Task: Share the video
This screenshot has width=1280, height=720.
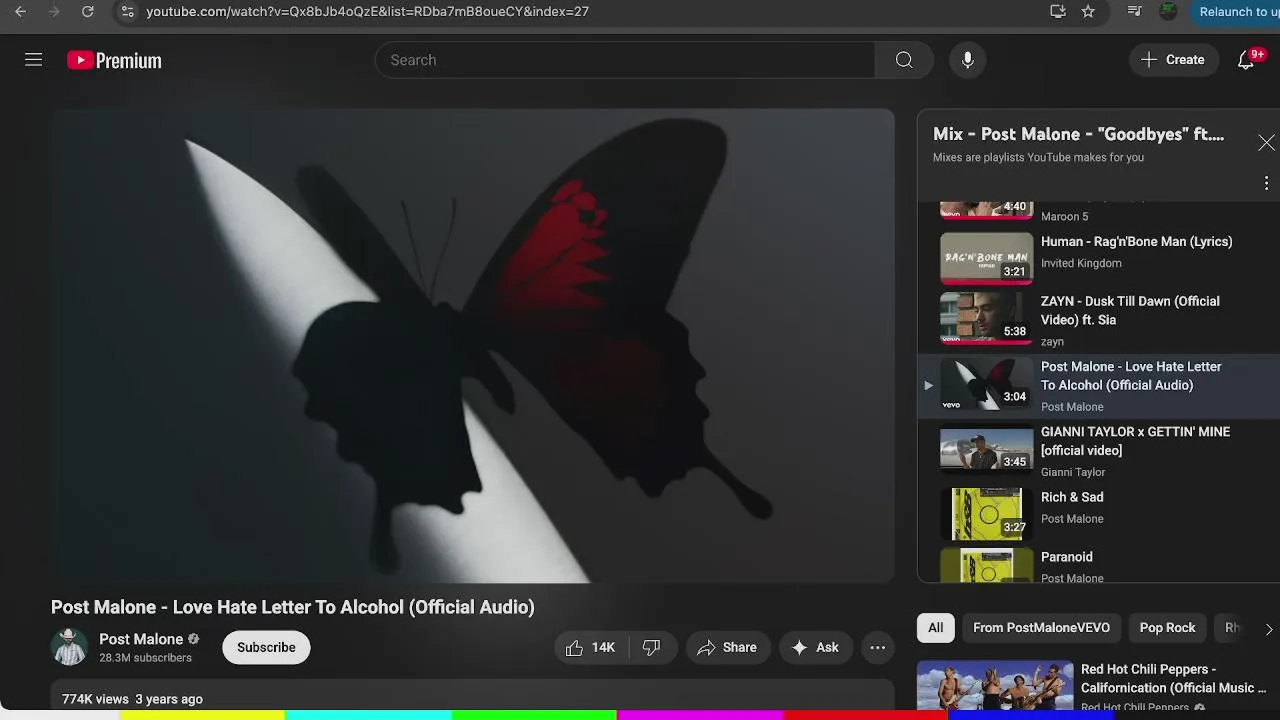Action: (727, 648)
